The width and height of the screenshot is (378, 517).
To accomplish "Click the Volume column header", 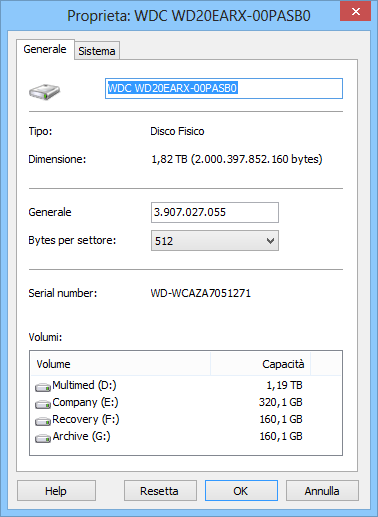I will tap(120, 364).
